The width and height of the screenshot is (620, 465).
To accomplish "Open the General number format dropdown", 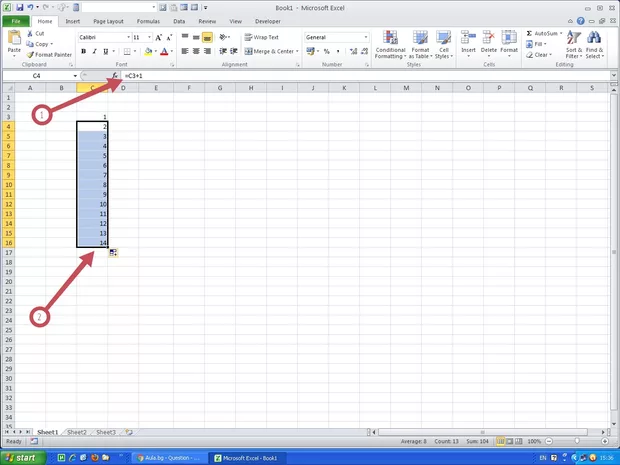I will [366, 37].
